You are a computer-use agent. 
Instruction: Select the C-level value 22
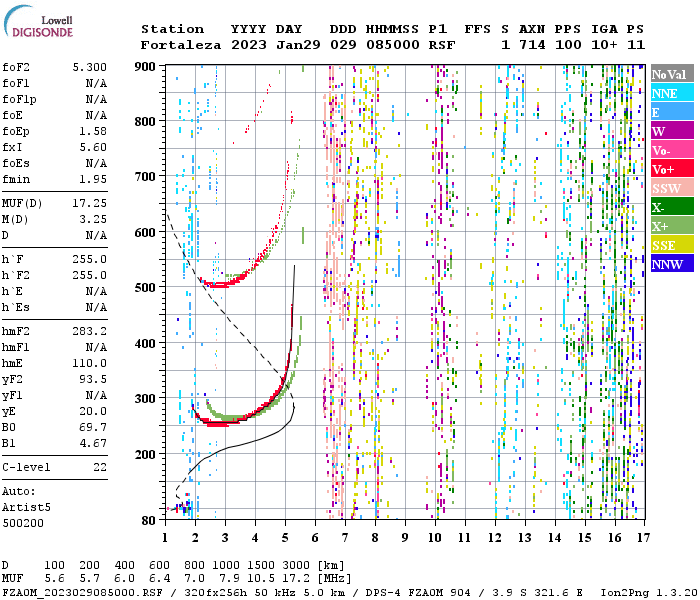click(100, 467)
